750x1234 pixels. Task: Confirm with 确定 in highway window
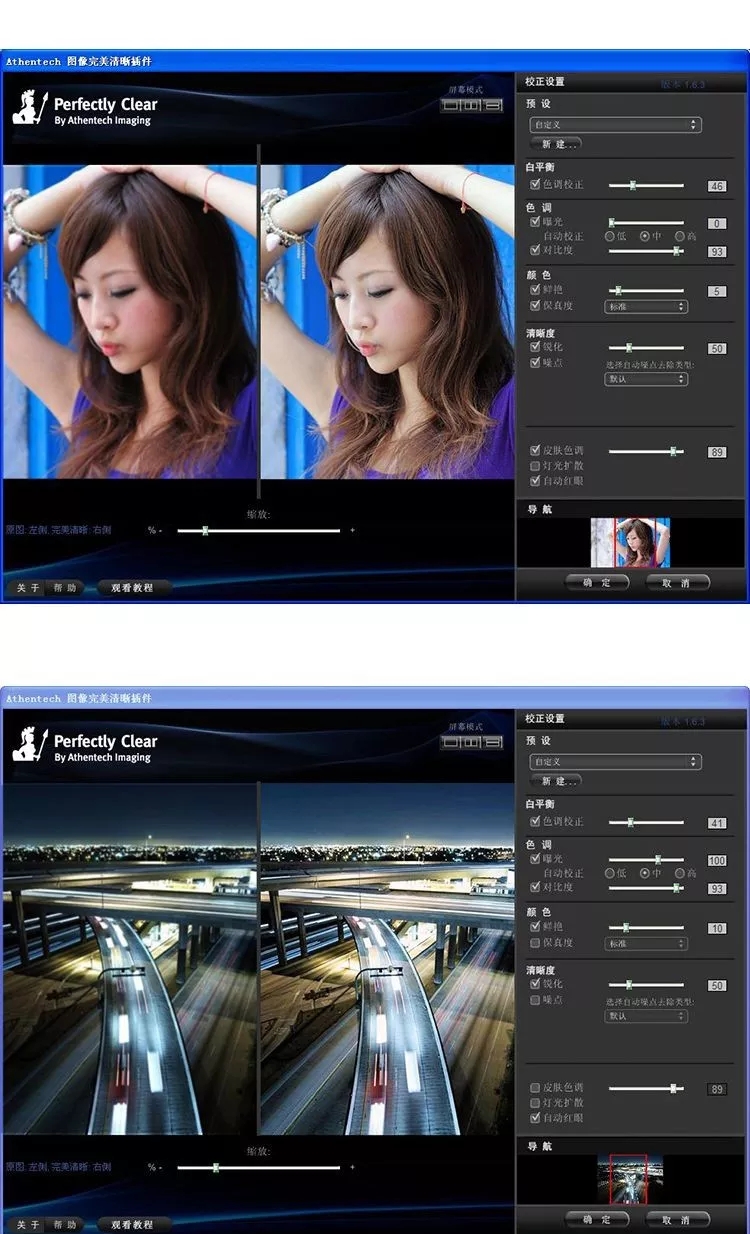tap(597, 1219)
